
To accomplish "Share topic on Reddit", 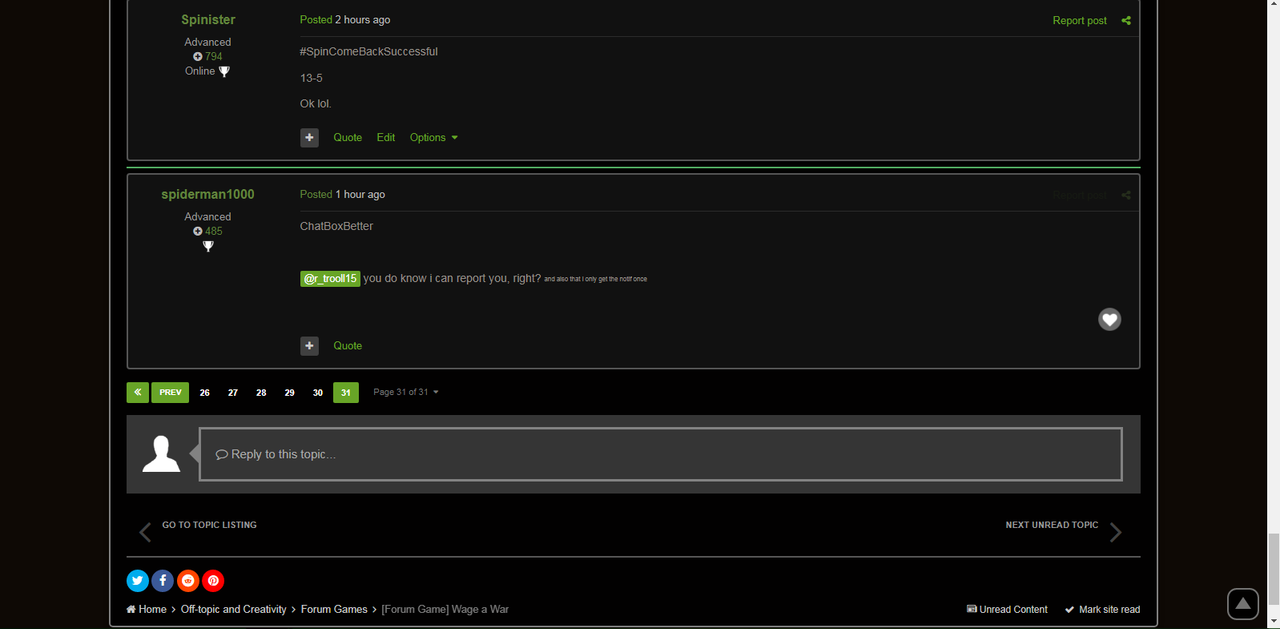I will click(x=188, y=581).
